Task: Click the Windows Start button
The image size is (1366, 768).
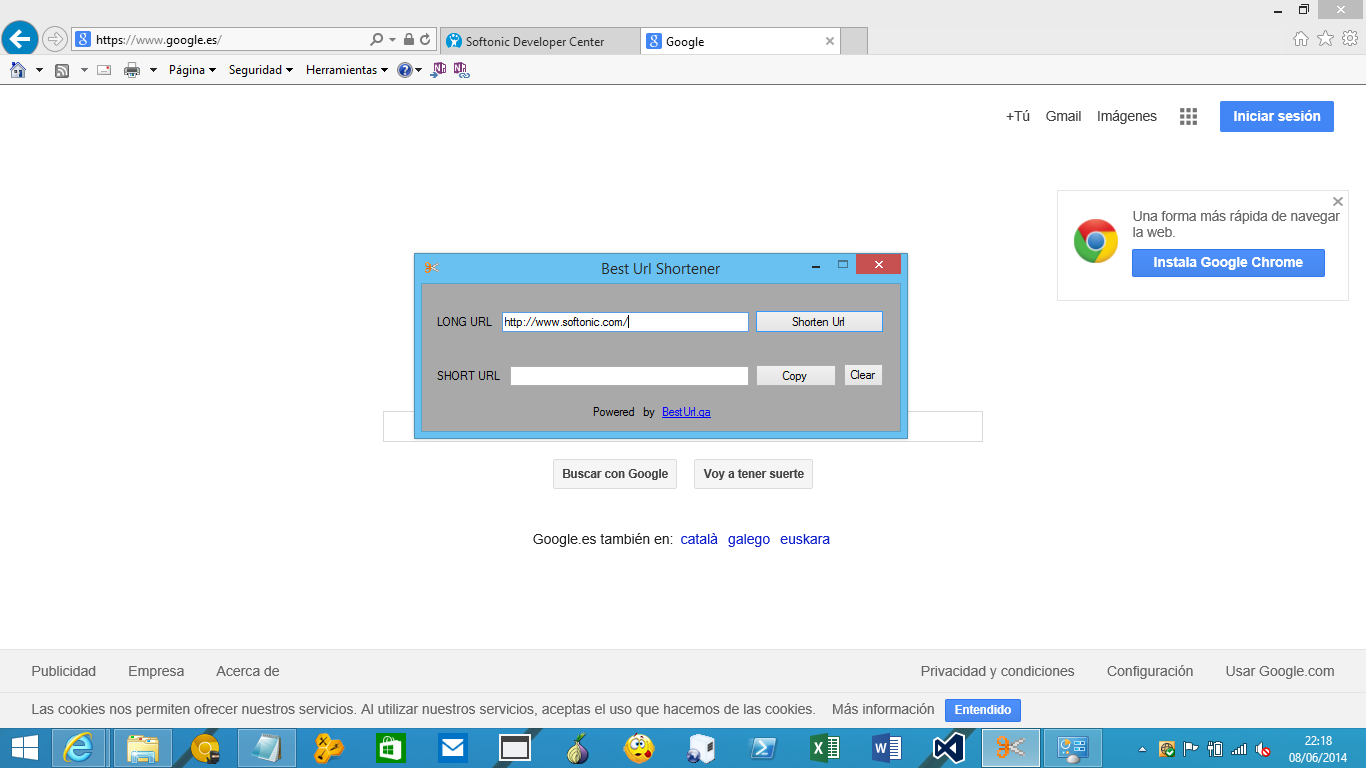Action: (25, 748)
